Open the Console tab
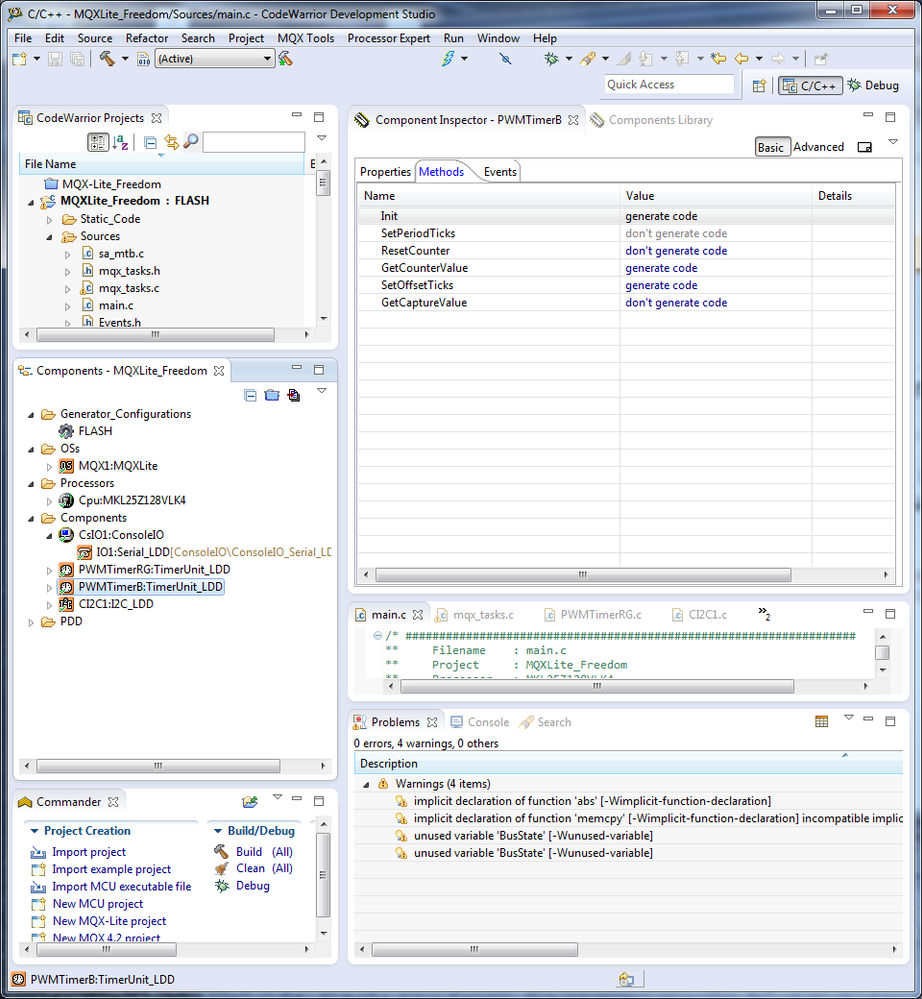Image resolution: width=922 pixels, height=999 pixels. point(480,722)
